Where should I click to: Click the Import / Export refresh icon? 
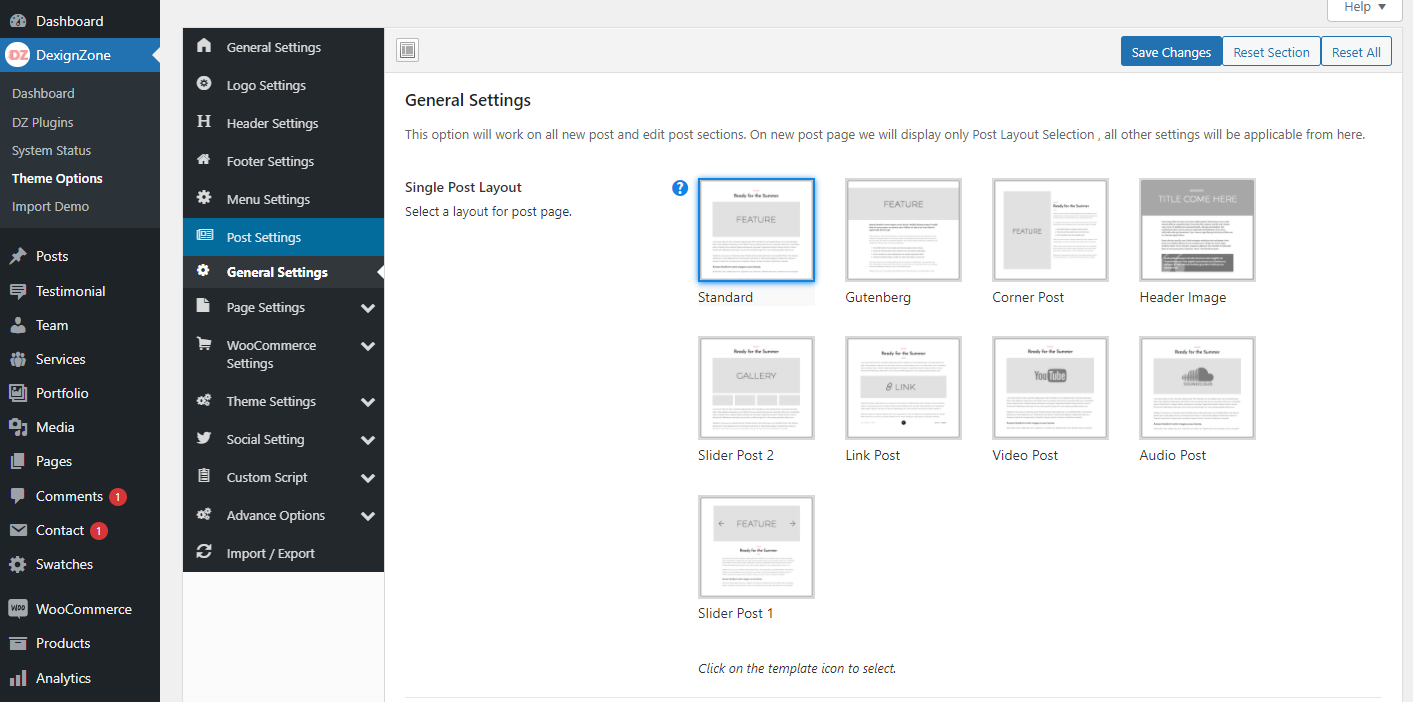pos(204,553)
